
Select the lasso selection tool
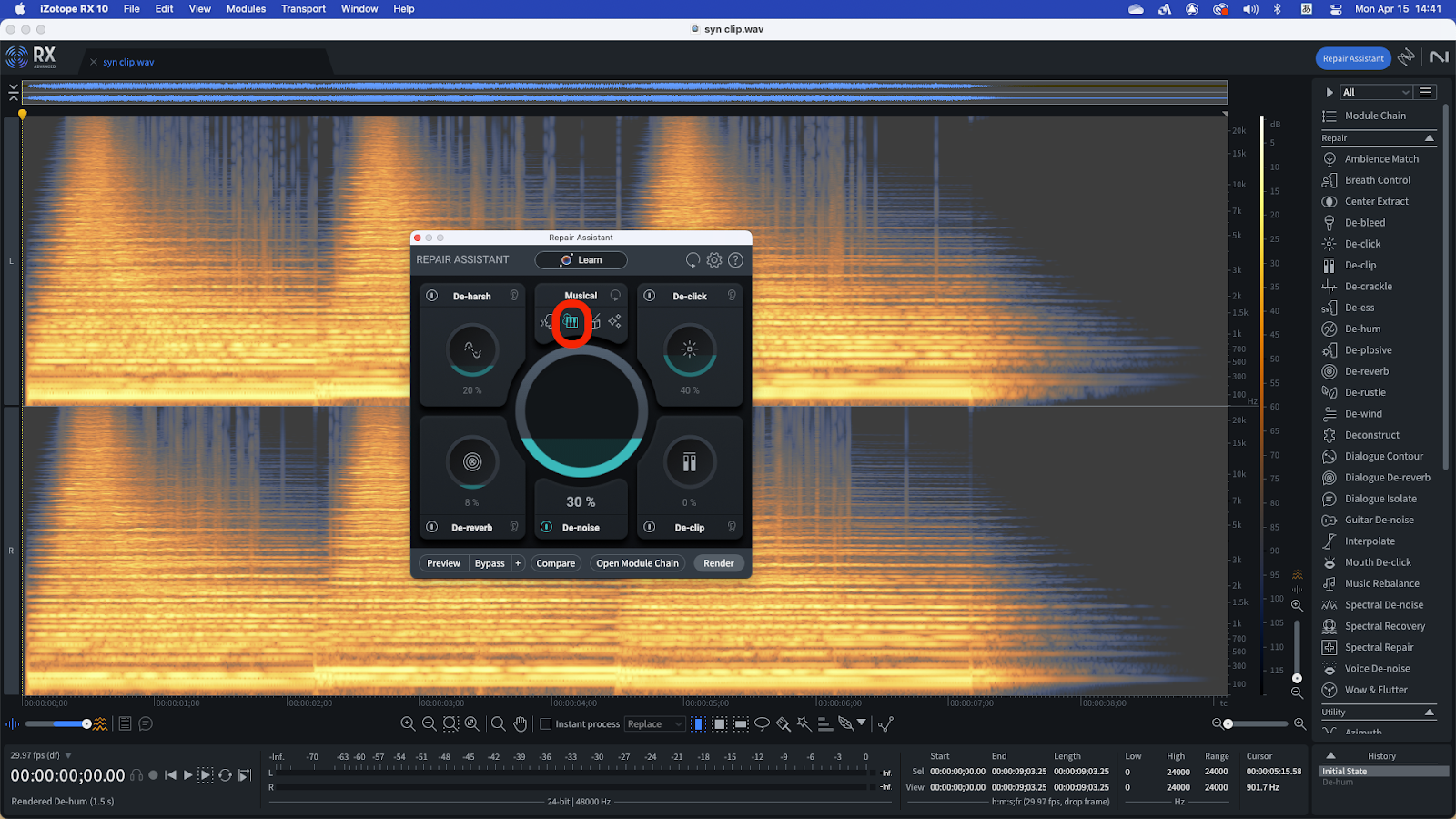tap(762, 724)
